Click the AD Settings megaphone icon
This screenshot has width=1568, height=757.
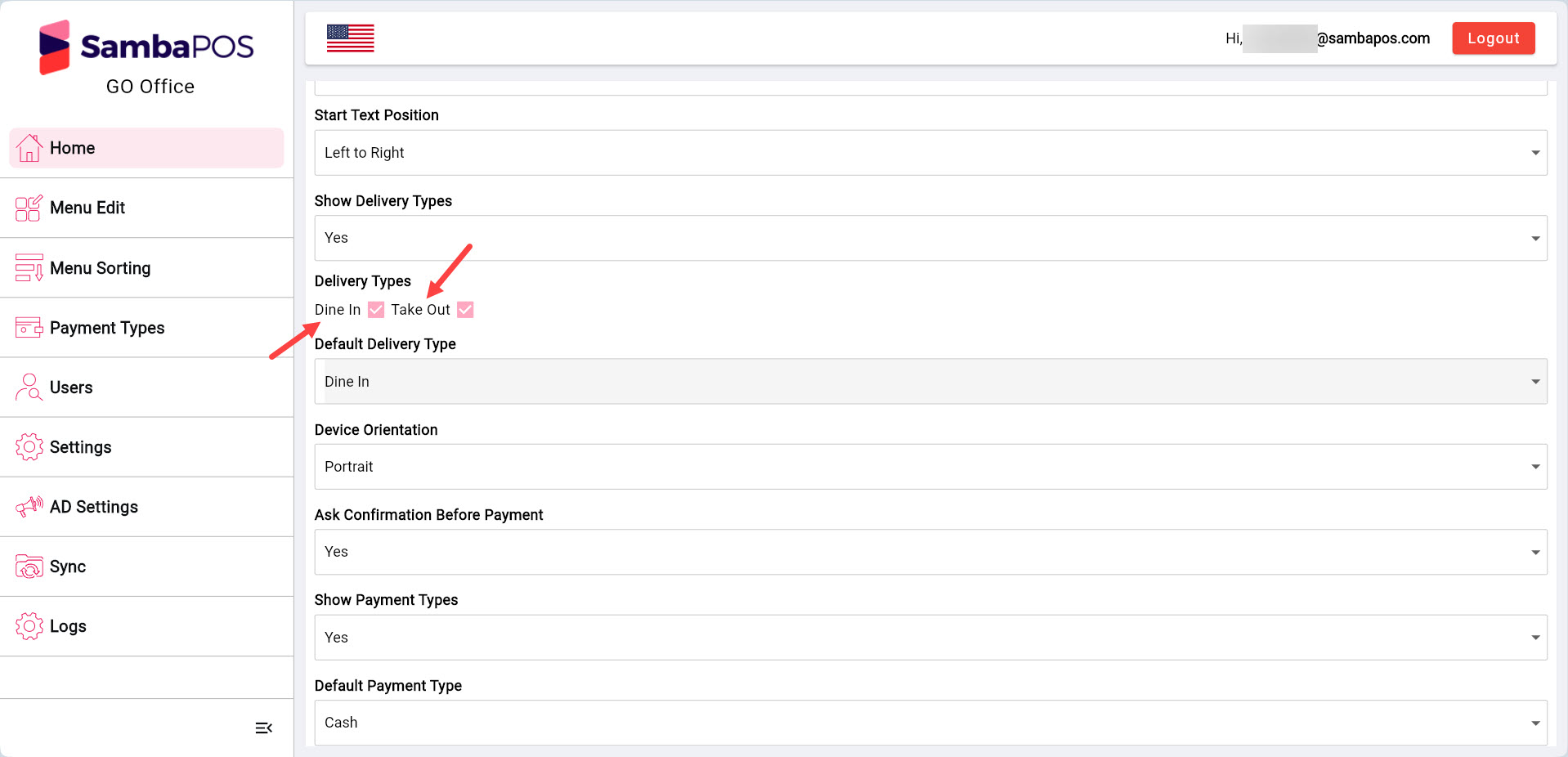29,507
